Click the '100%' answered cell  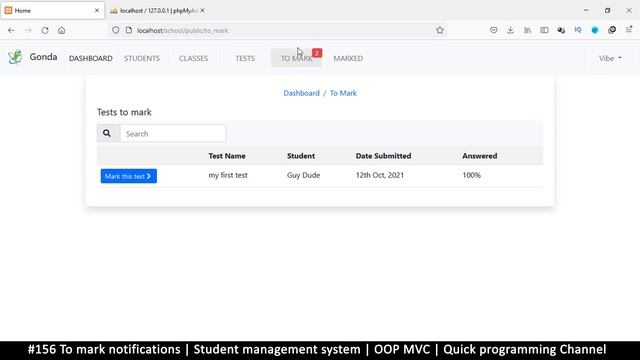pyautogui.click(x=471, y=175)
